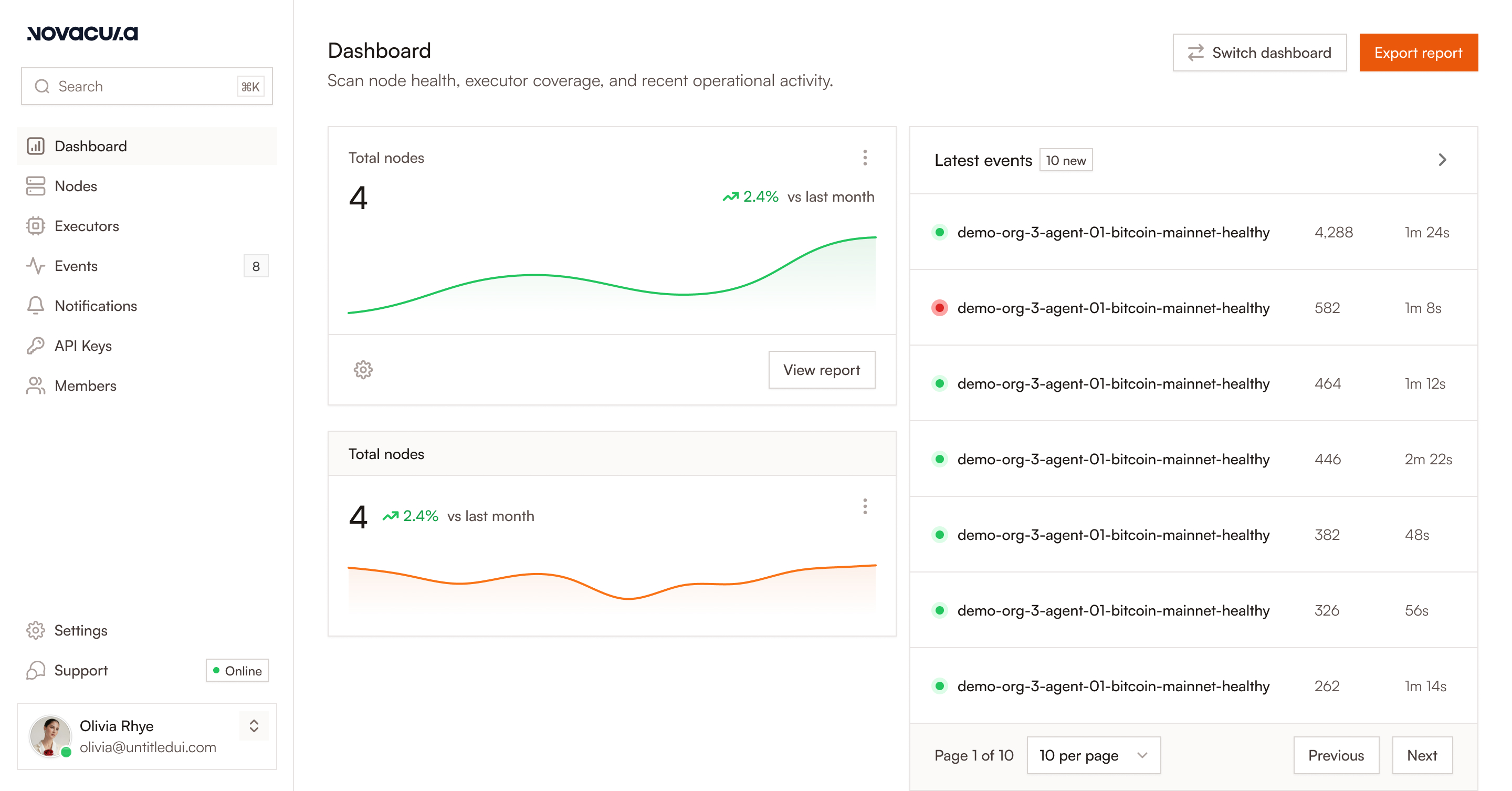Click Switch dashboard button
Image resolution: width=1512 pixels, height=791 pixels.
pos(1259,53)
